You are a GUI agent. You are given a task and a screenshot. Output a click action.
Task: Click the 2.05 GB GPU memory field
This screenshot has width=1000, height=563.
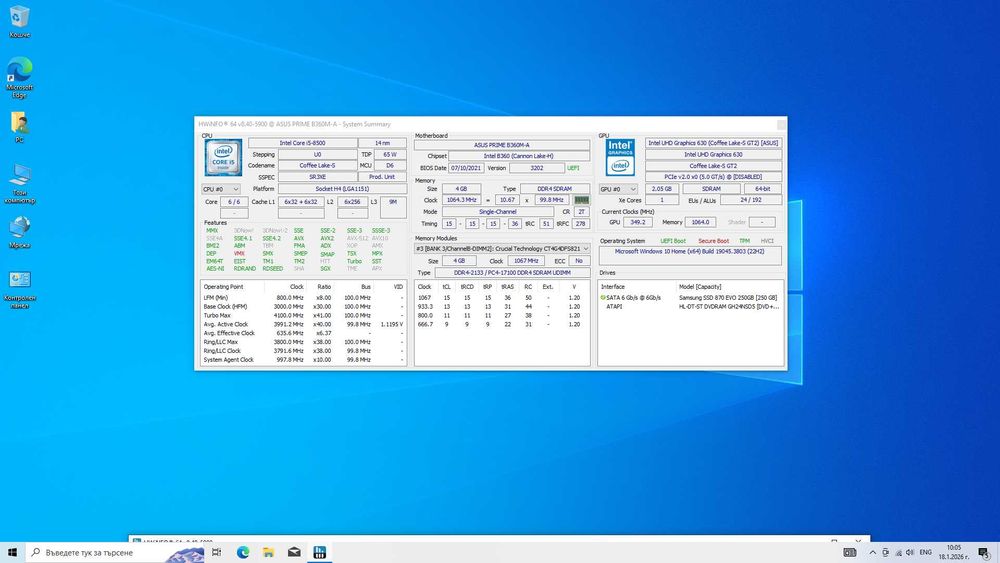tap(662, 189)
